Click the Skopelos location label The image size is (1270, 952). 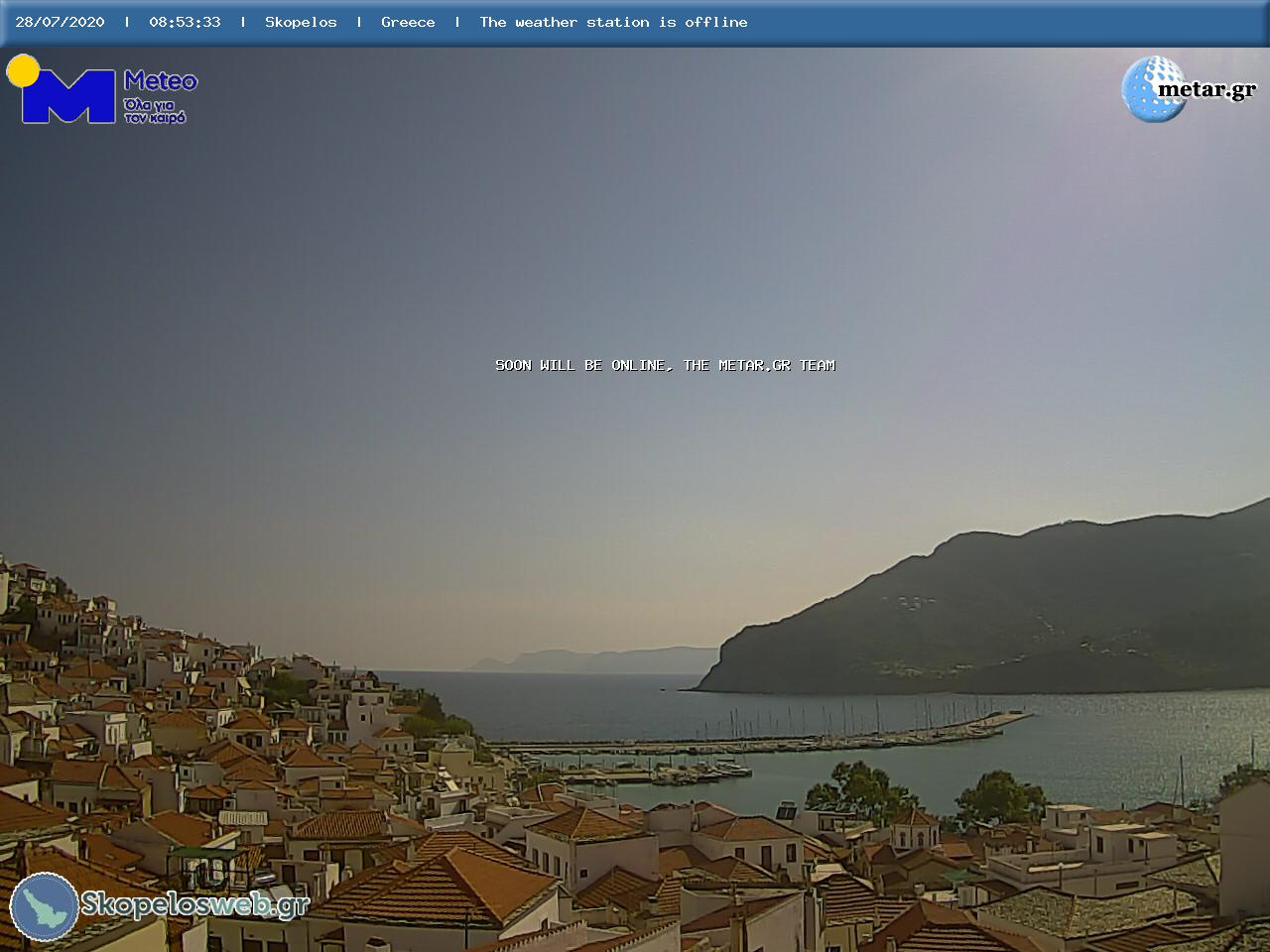[x=301, y=22]
